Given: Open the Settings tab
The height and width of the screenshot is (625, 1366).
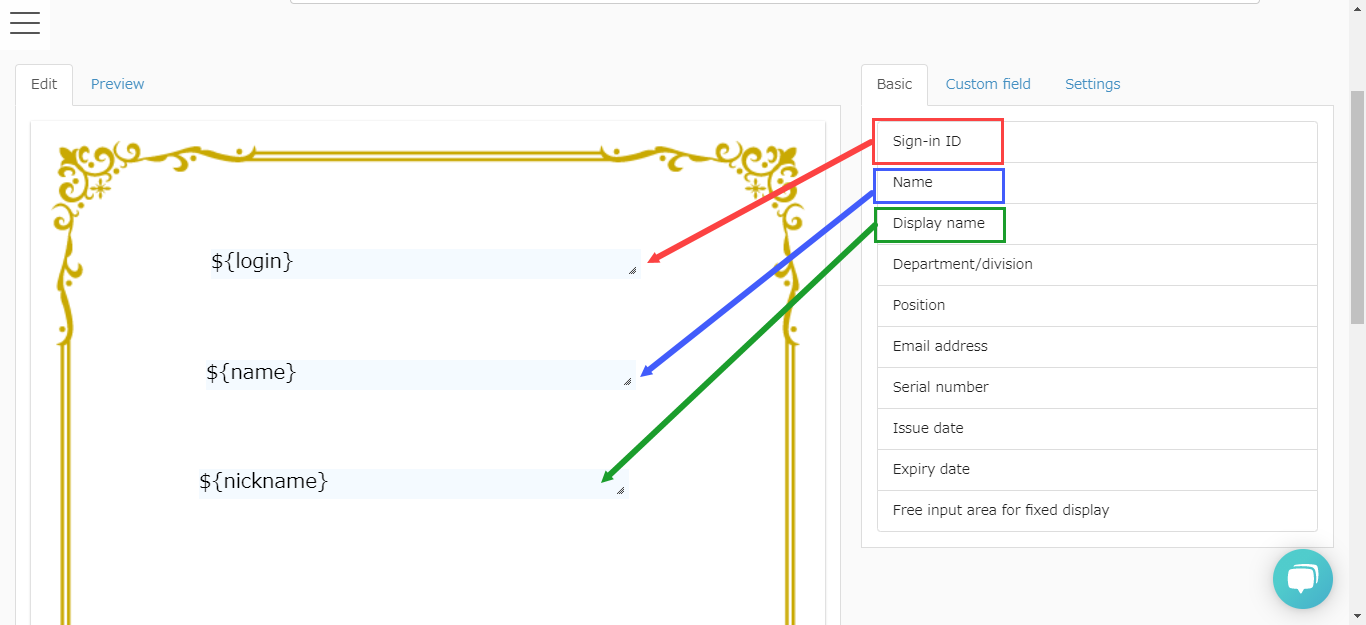Looking at the screenshot, I should point(1092,84).
